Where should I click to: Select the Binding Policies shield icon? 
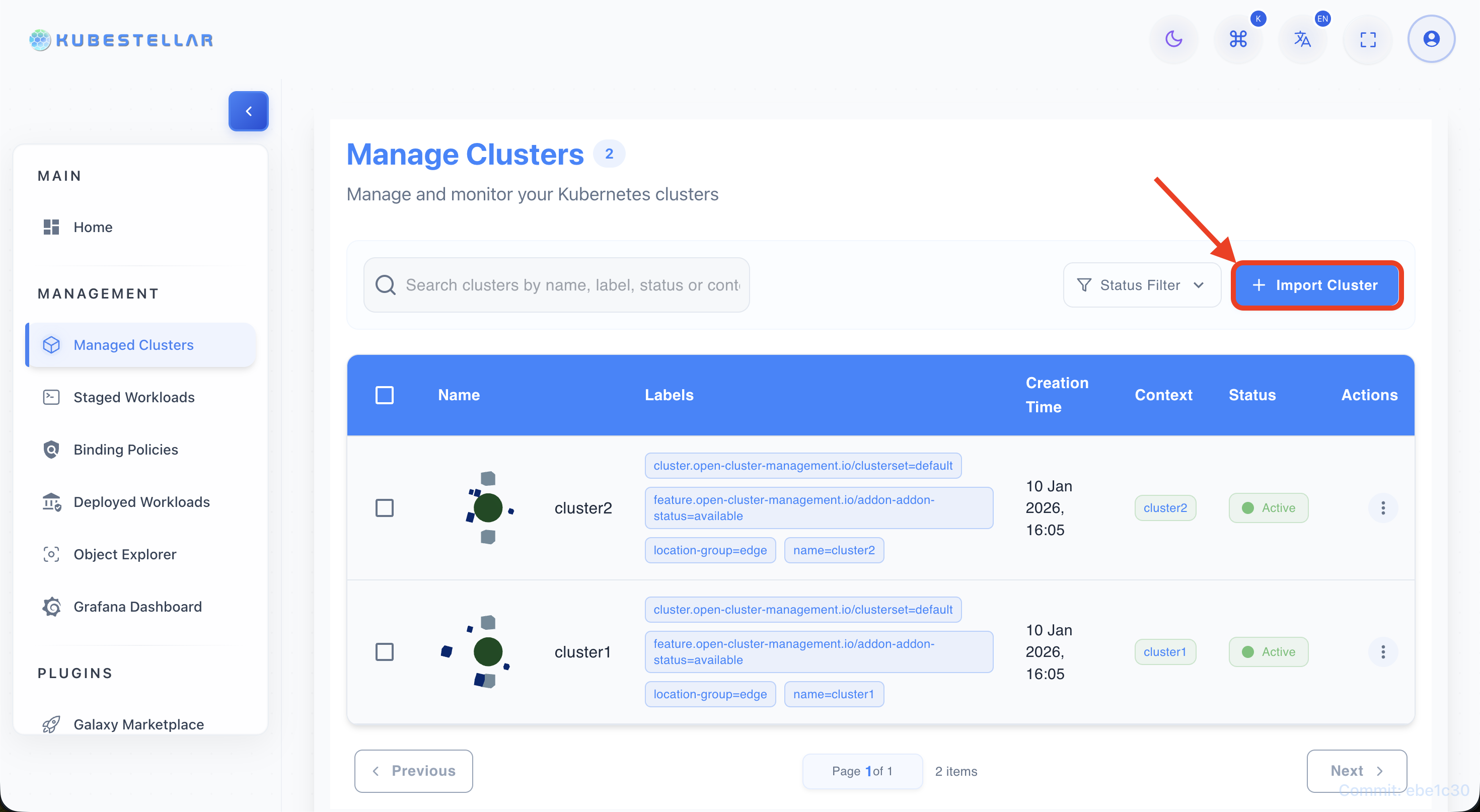click(x=51, y=450)
